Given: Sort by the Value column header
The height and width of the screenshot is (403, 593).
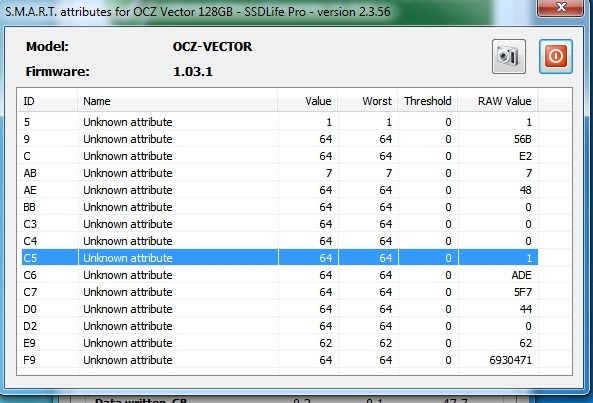Looking at the screenshot, I should pyautogui.click(x=307, y=101).
